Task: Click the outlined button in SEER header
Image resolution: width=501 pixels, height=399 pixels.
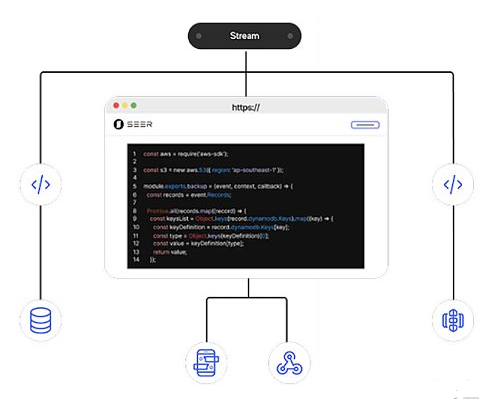Action: [x=365, y=125]
